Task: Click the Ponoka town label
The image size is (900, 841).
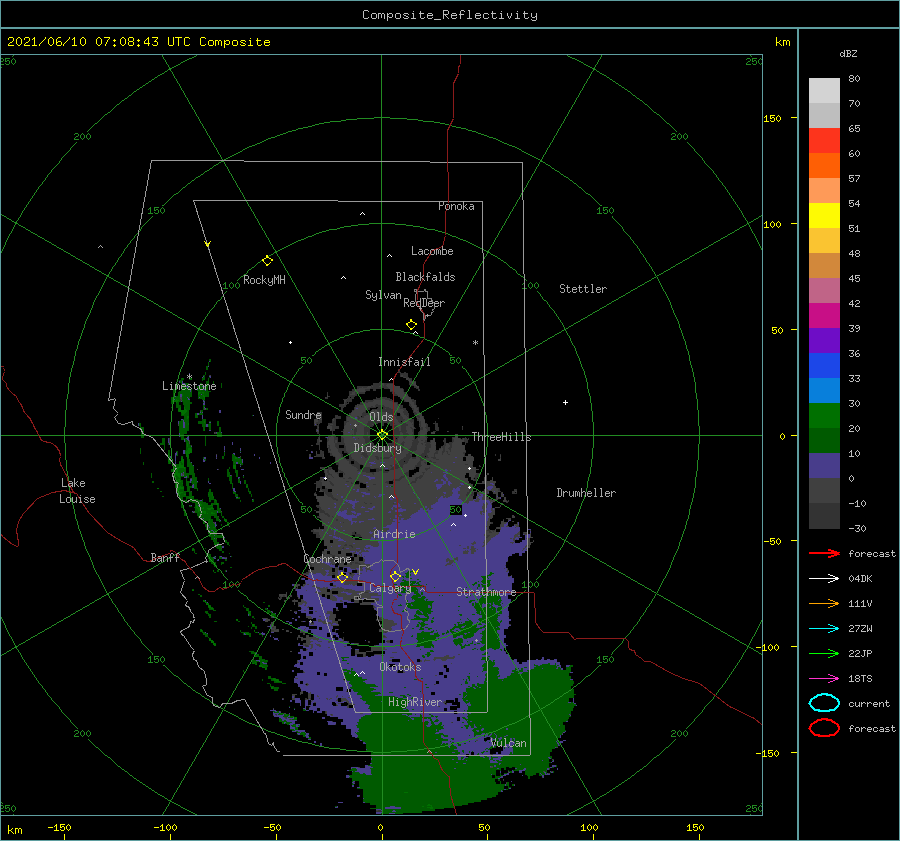Action: pyautogui.click(x=456, y=206)
